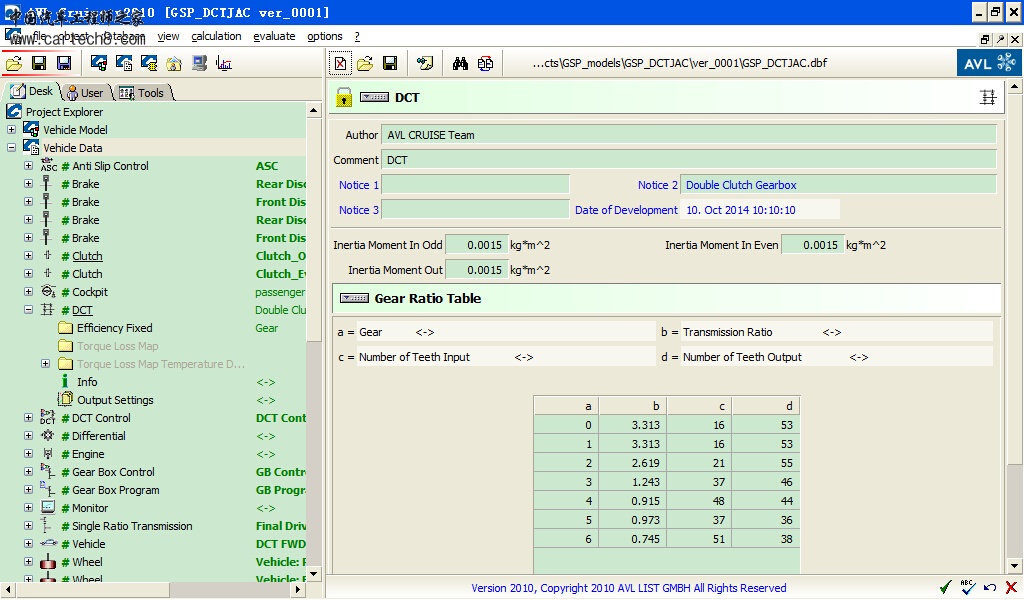
Task: Click the ABC spell check icon
Action: pos(968,587)
